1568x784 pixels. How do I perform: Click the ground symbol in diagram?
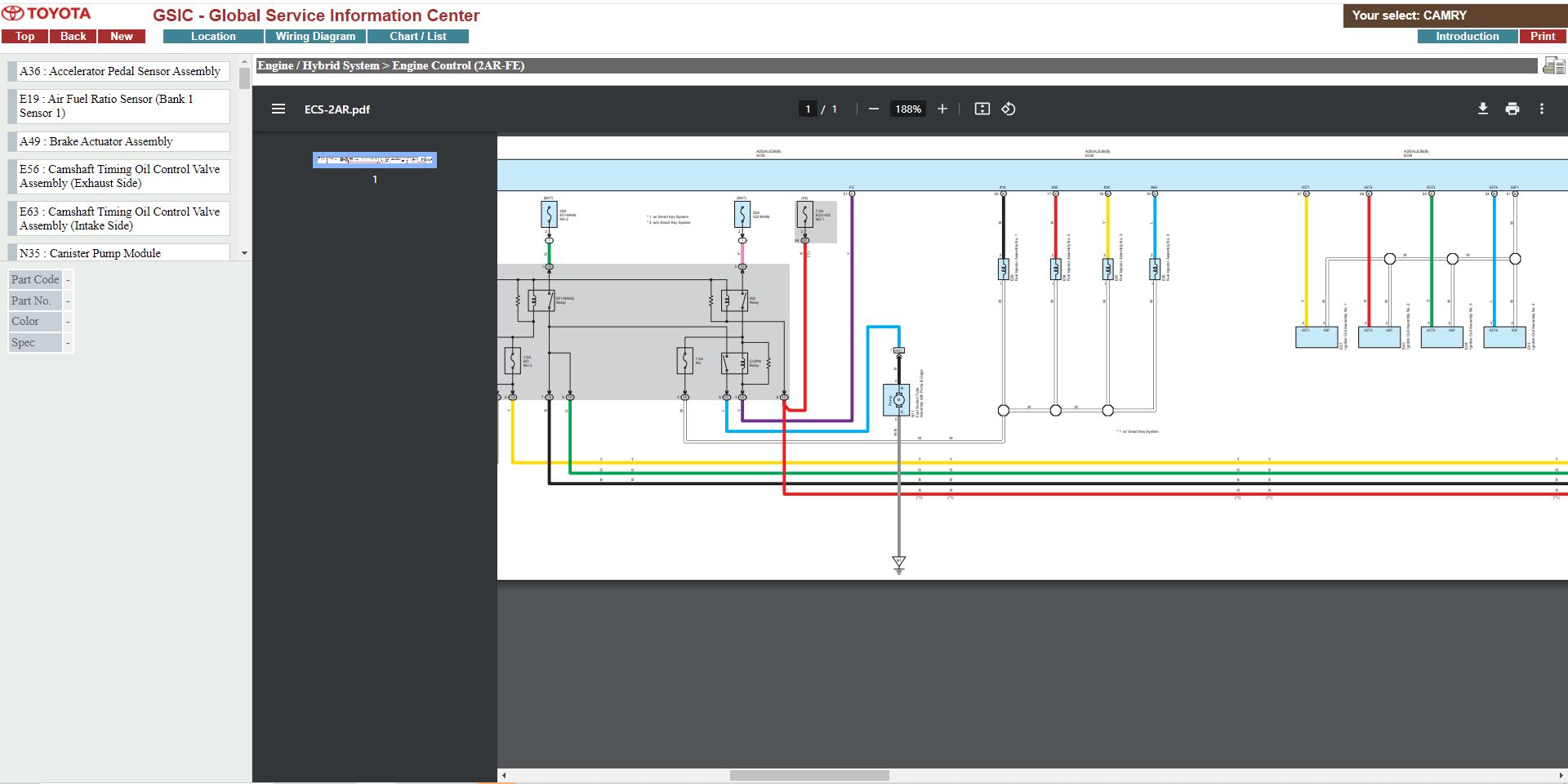tap(899, 564)
